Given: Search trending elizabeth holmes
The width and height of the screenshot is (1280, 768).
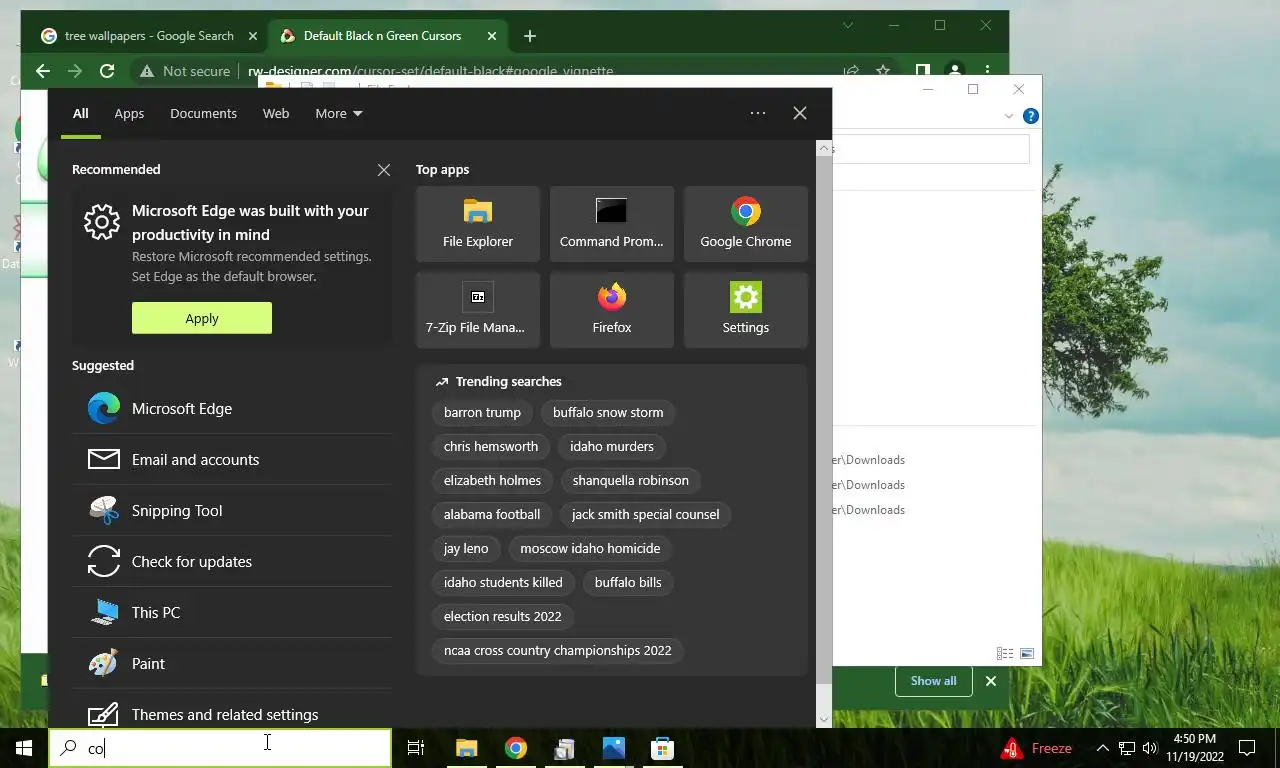Looking at the screenshot, I should [492, 480].
